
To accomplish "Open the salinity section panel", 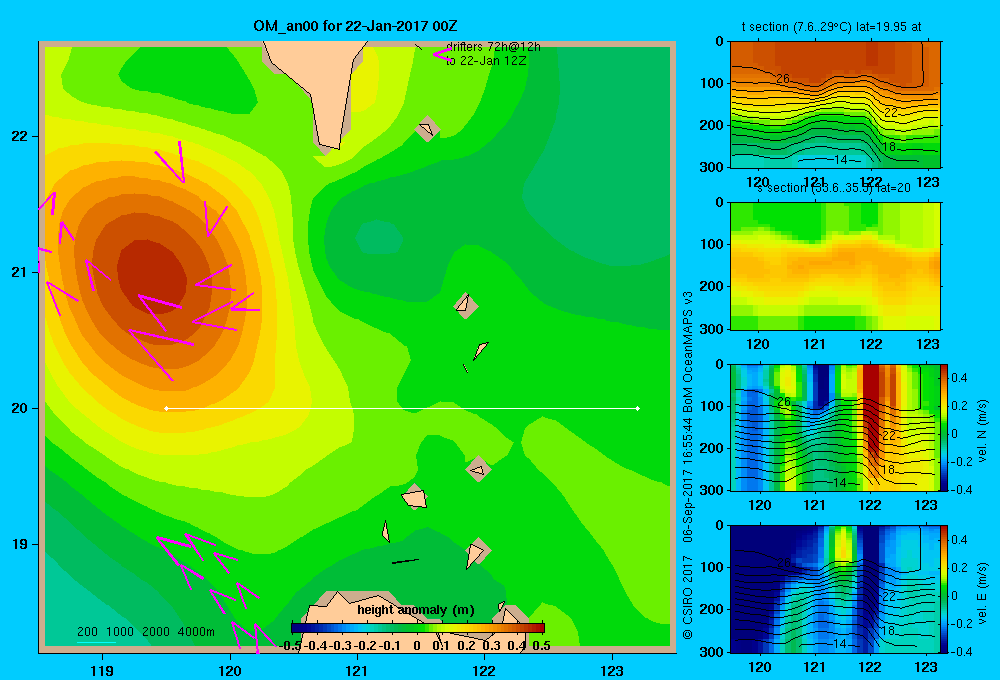I will click(835, 266).
